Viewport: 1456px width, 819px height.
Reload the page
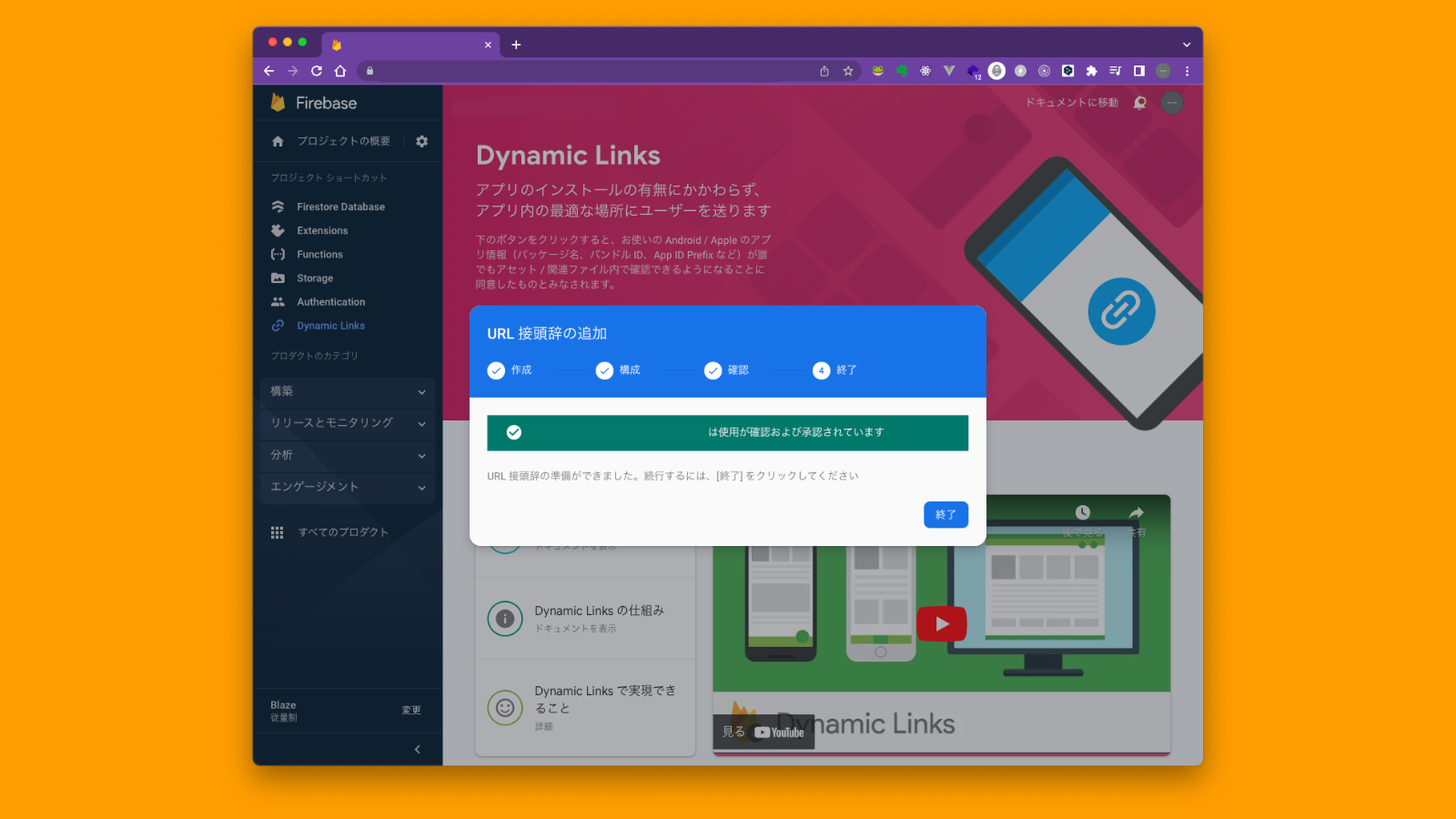[x=317, y=71]
